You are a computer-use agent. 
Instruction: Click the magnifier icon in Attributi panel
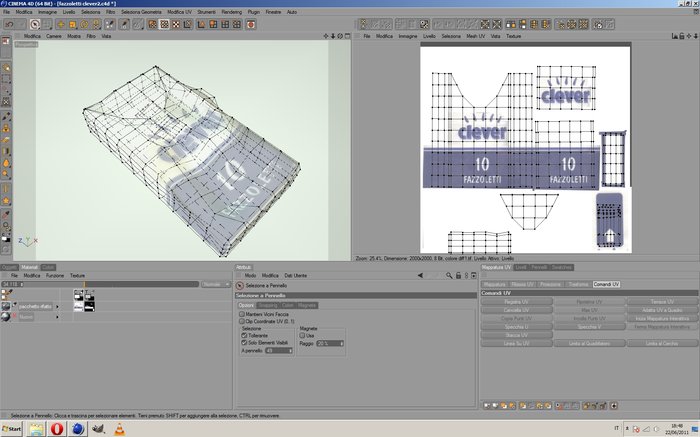(449, 276)
